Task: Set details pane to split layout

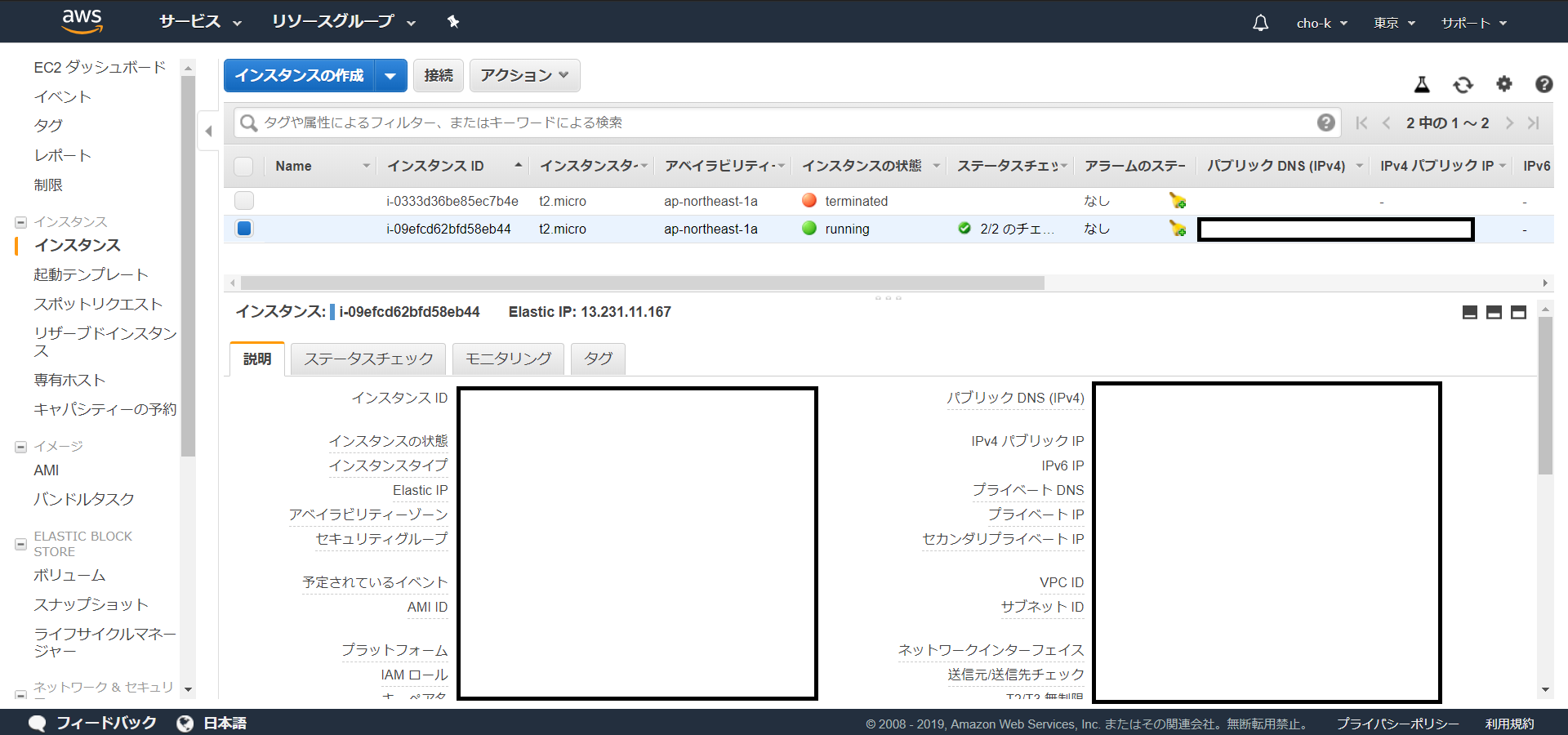Action: (1494, 312)
